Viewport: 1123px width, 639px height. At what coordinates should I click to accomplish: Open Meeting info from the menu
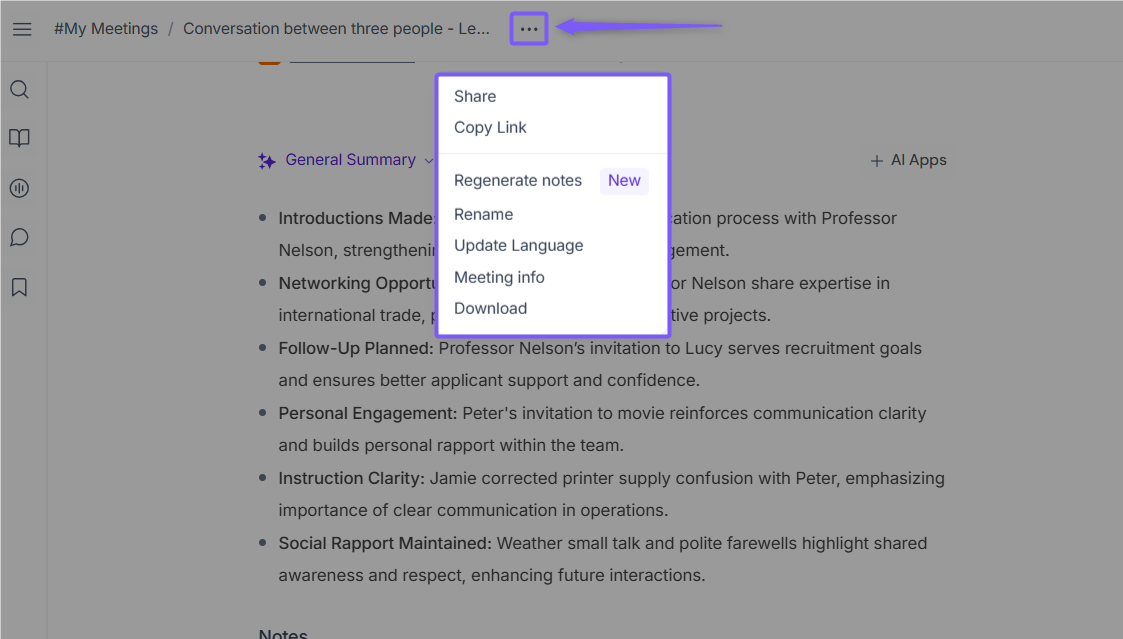pyautogui.click(x=499, y=277)
